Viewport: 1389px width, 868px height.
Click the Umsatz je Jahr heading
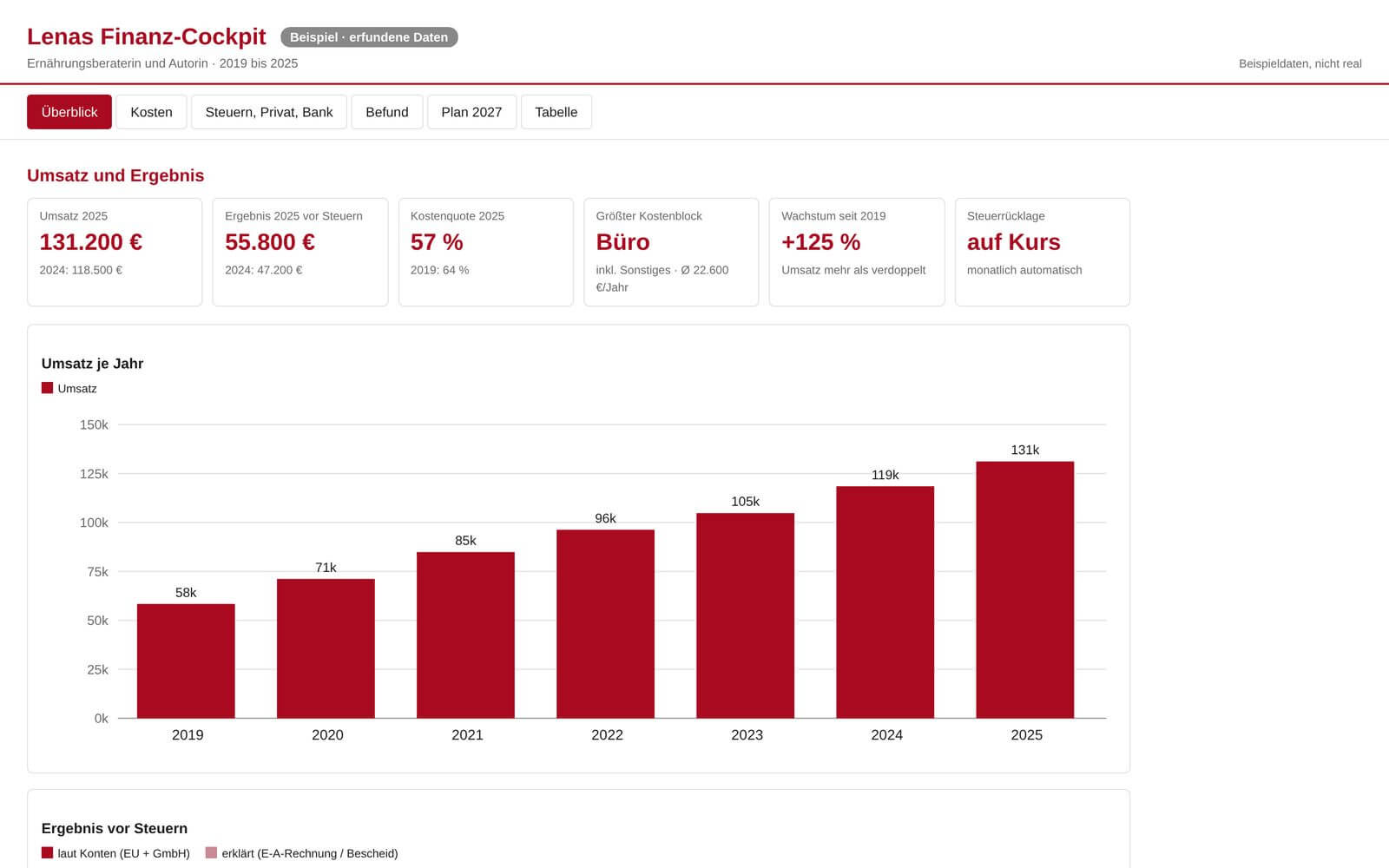coord(92,364)
